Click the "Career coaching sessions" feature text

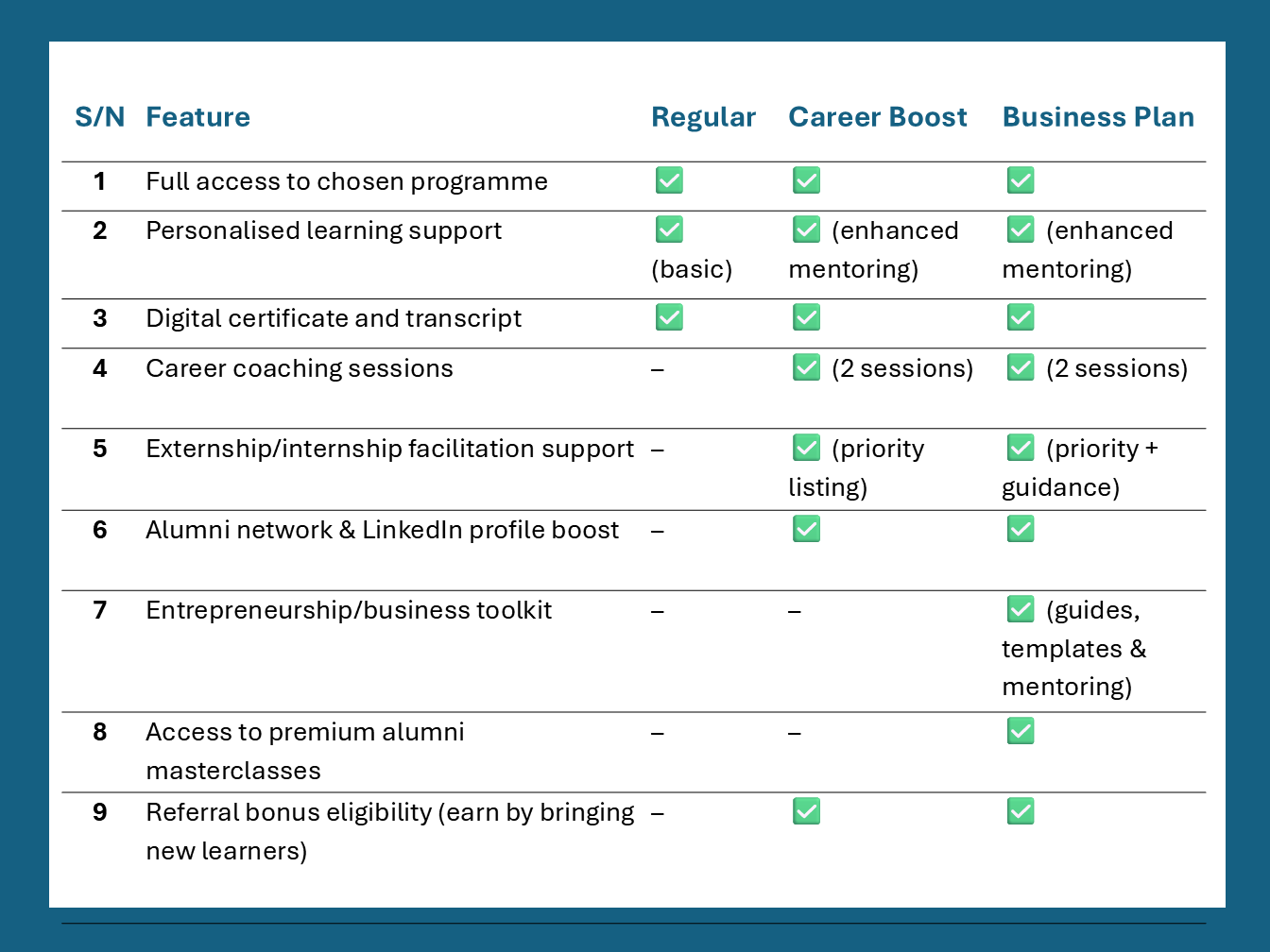click(x=299, y=368)
